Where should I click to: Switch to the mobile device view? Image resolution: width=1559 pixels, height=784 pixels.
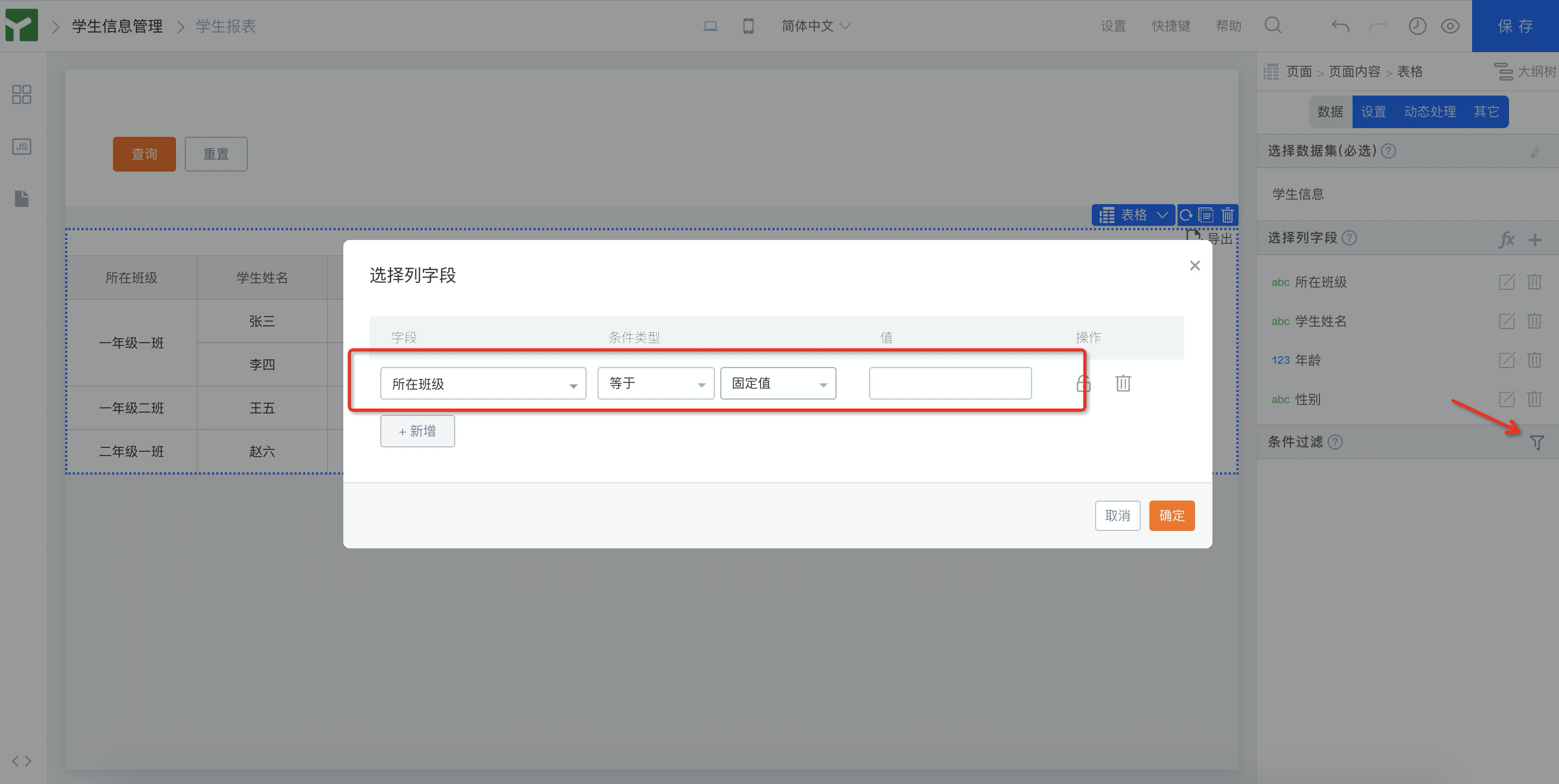click(749, 26)
